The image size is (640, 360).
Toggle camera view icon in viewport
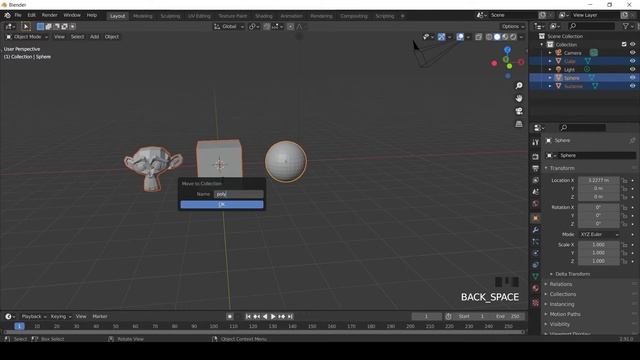519,111
